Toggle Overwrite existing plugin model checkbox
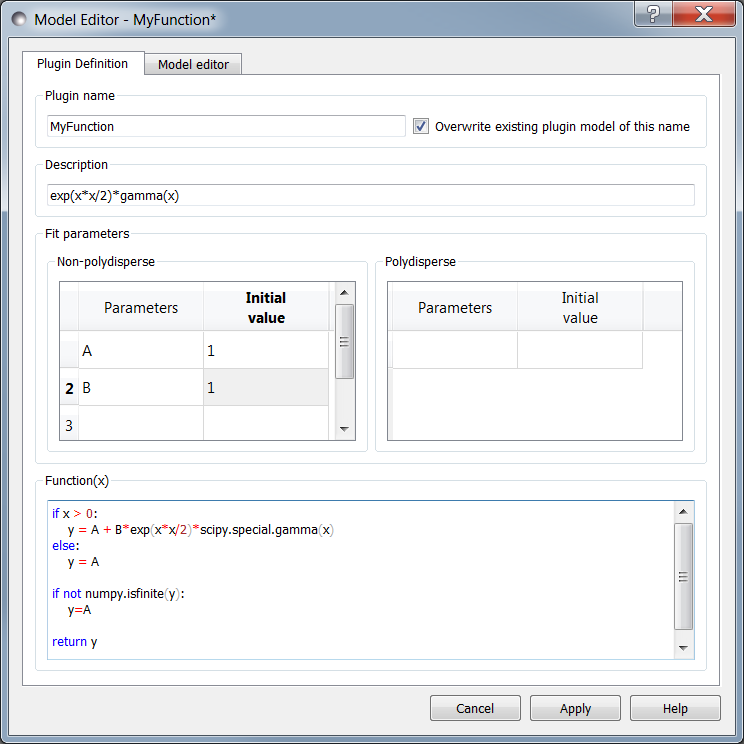The height and width of the screenshot is (744, 744). [421, 126]
